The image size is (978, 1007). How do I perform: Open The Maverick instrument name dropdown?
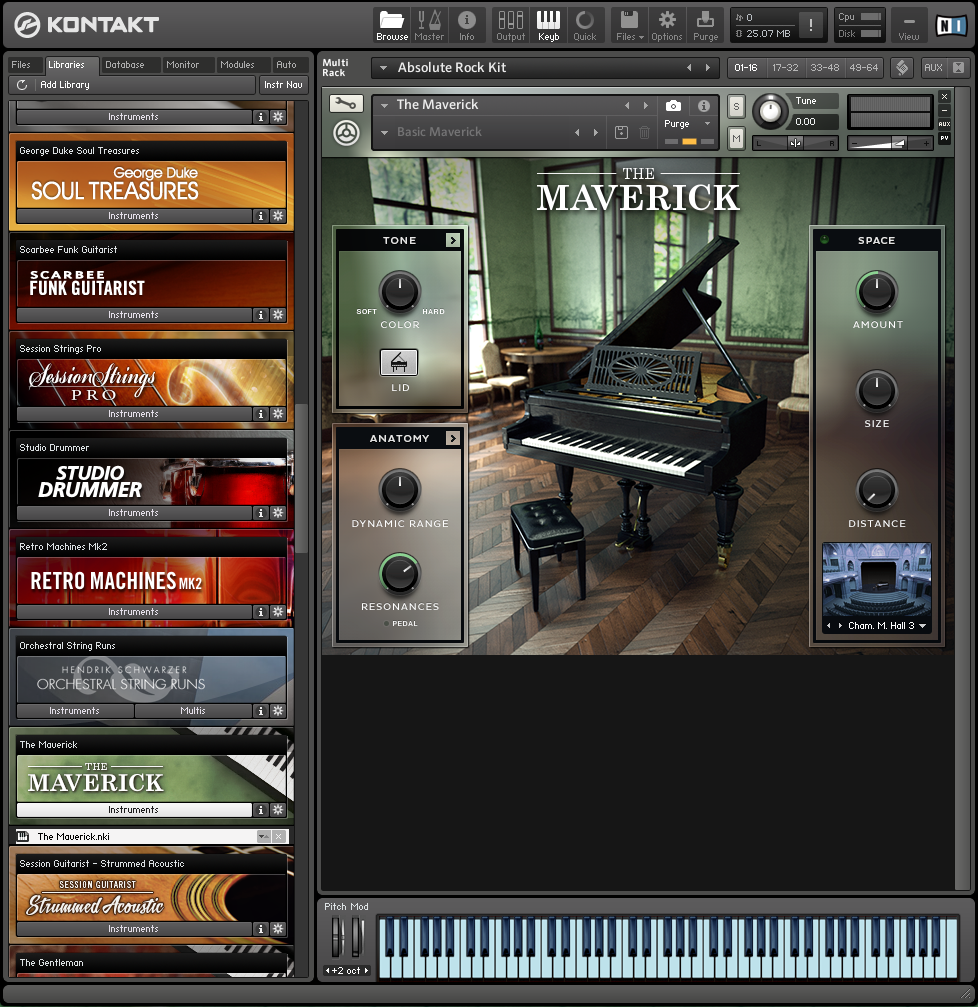point(384,105)
